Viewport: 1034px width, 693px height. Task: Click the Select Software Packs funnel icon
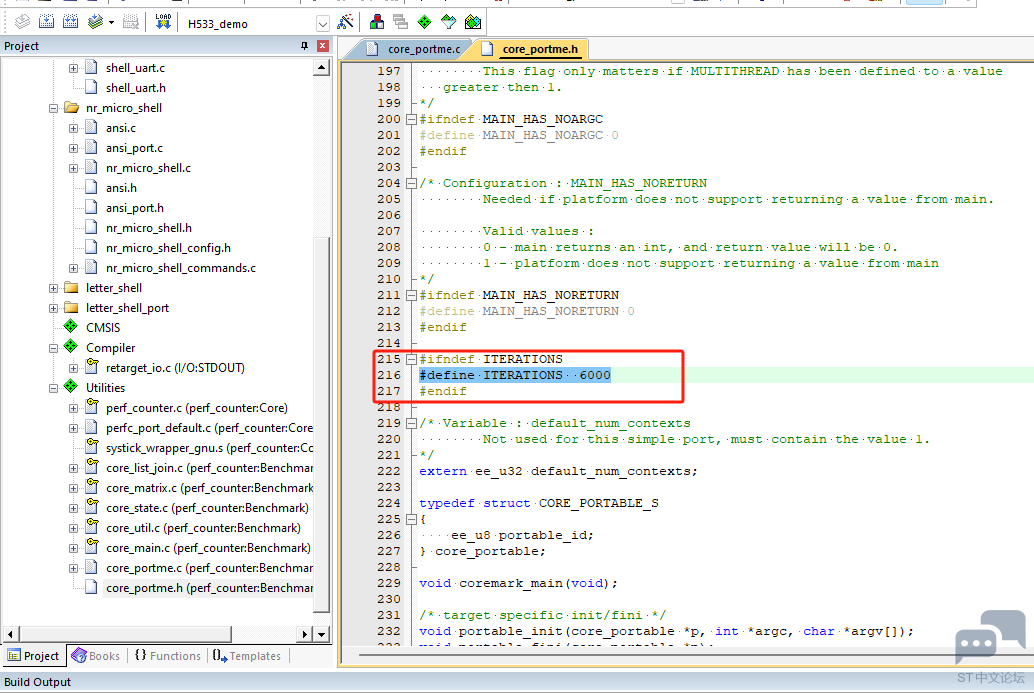(x=448, y=22)
